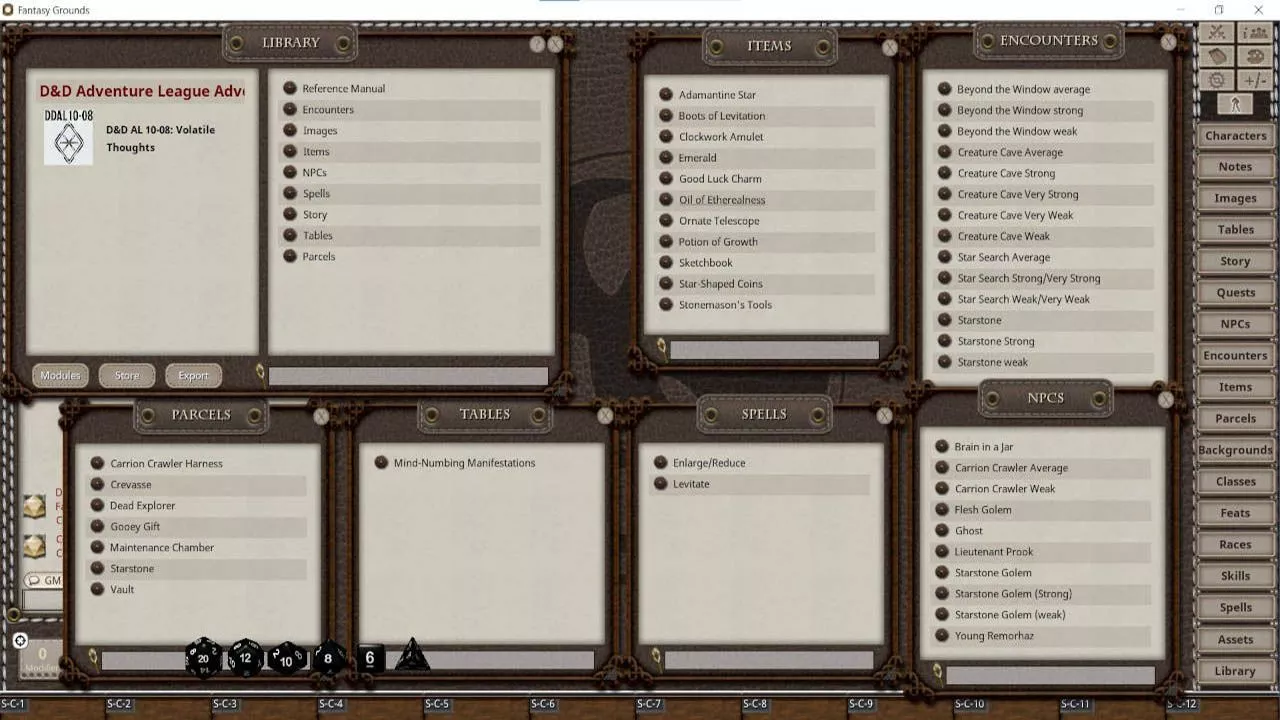
Task: Open Skills in the sidebar
Action: (x=1235, y=576)
